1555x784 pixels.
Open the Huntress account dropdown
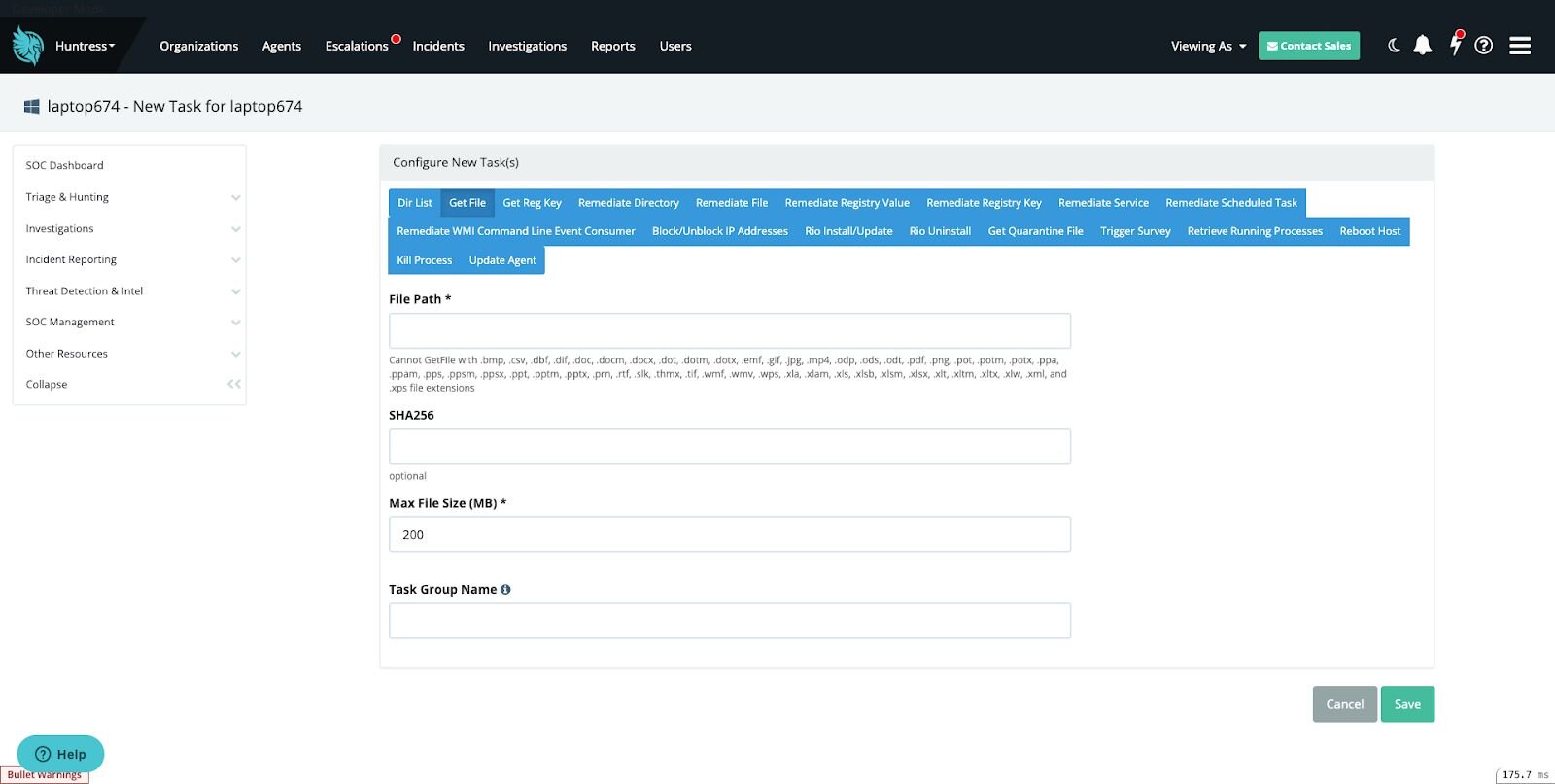tap(85, 46)
